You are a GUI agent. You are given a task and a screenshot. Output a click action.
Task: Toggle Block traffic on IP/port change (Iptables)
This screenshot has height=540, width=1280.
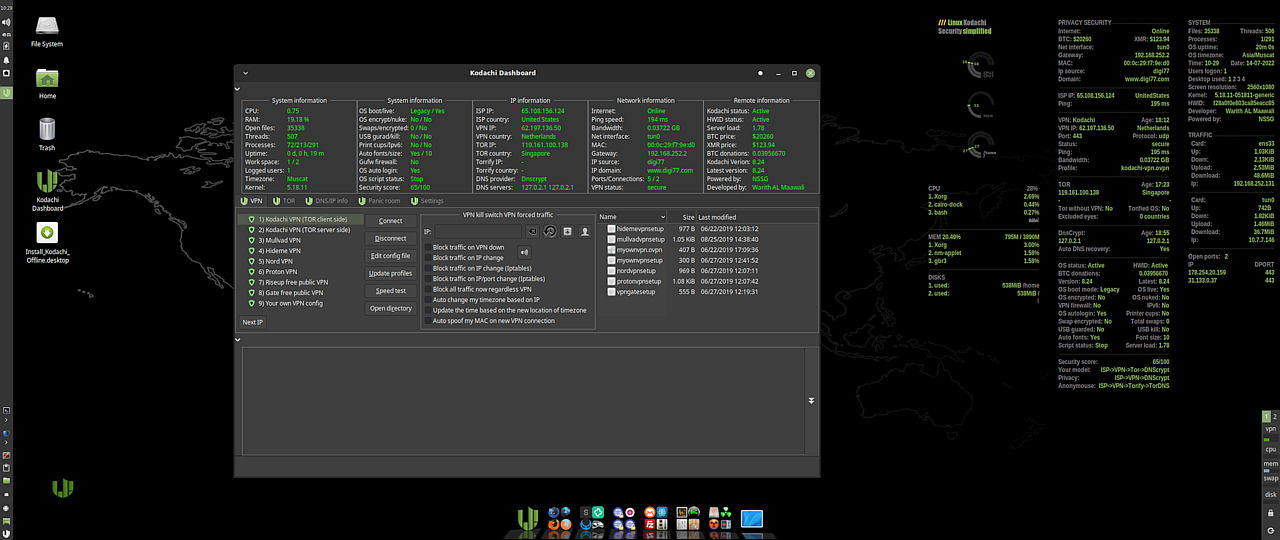[x=428, y=279]
